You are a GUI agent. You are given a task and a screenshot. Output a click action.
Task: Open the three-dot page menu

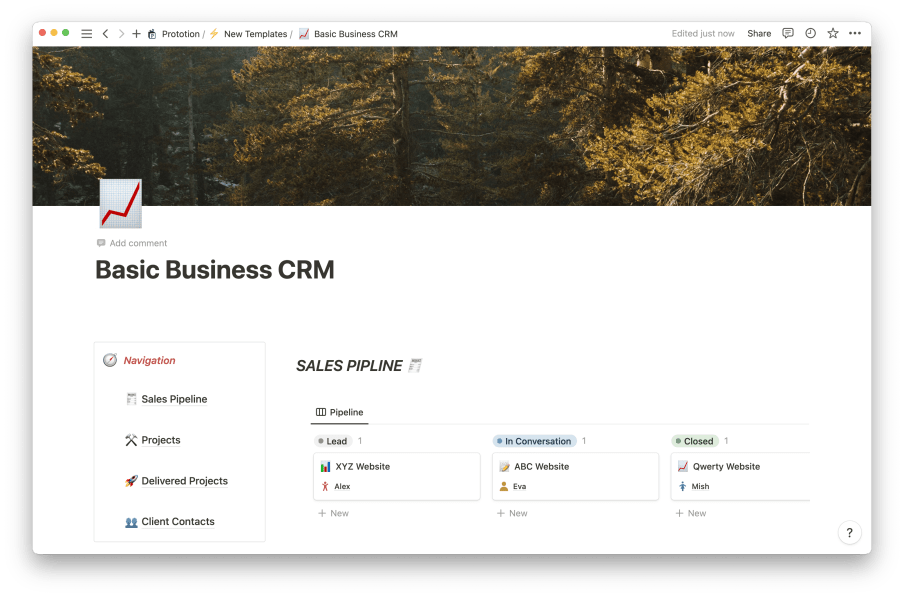point(854,33)
